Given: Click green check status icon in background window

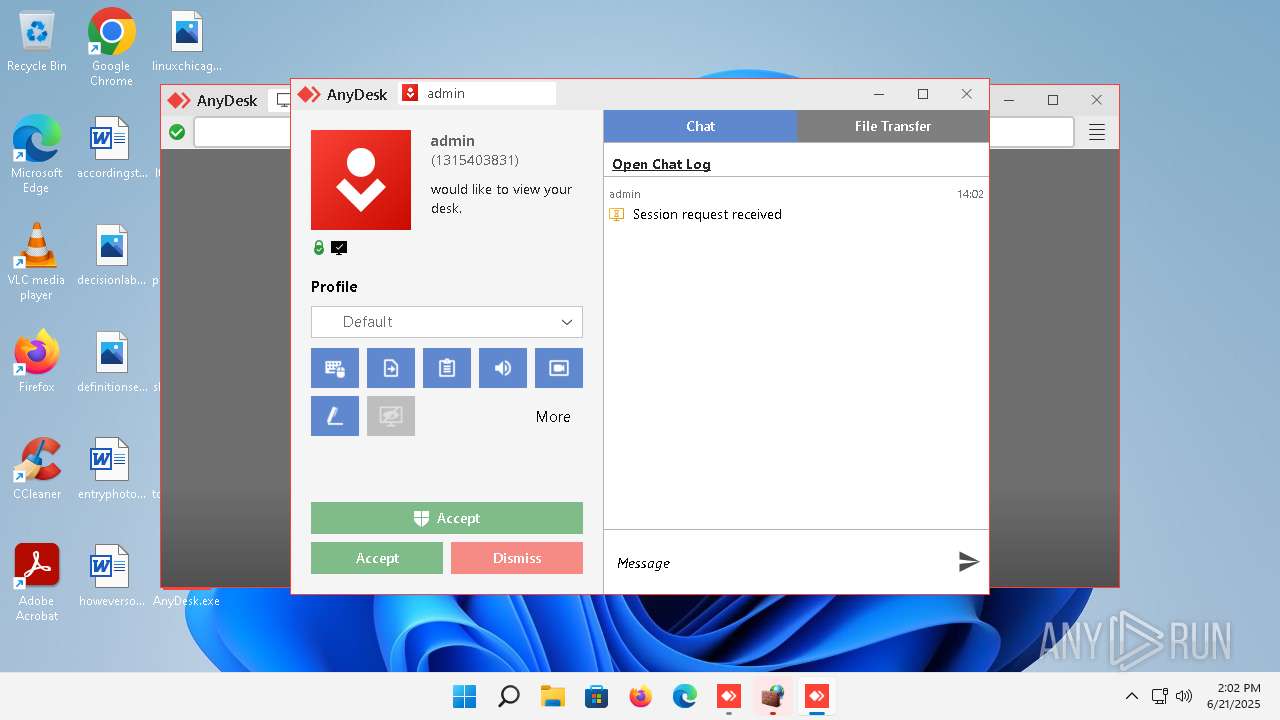Looking at the screenshot, I should point(177,132).
